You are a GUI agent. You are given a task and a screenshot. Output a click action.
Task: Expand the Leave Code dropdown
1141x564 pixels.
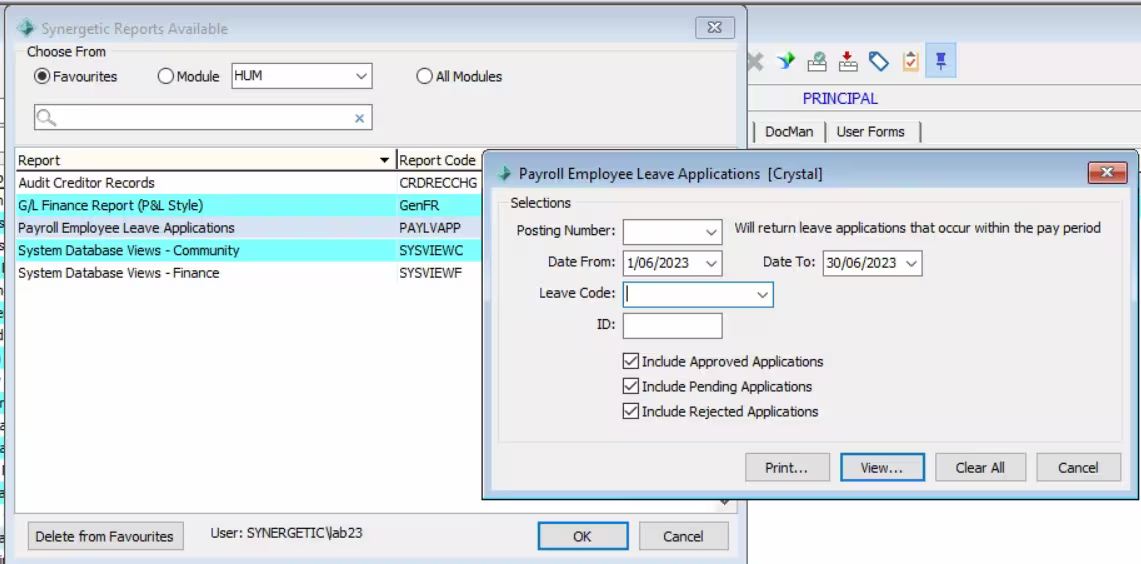point(762,295)
